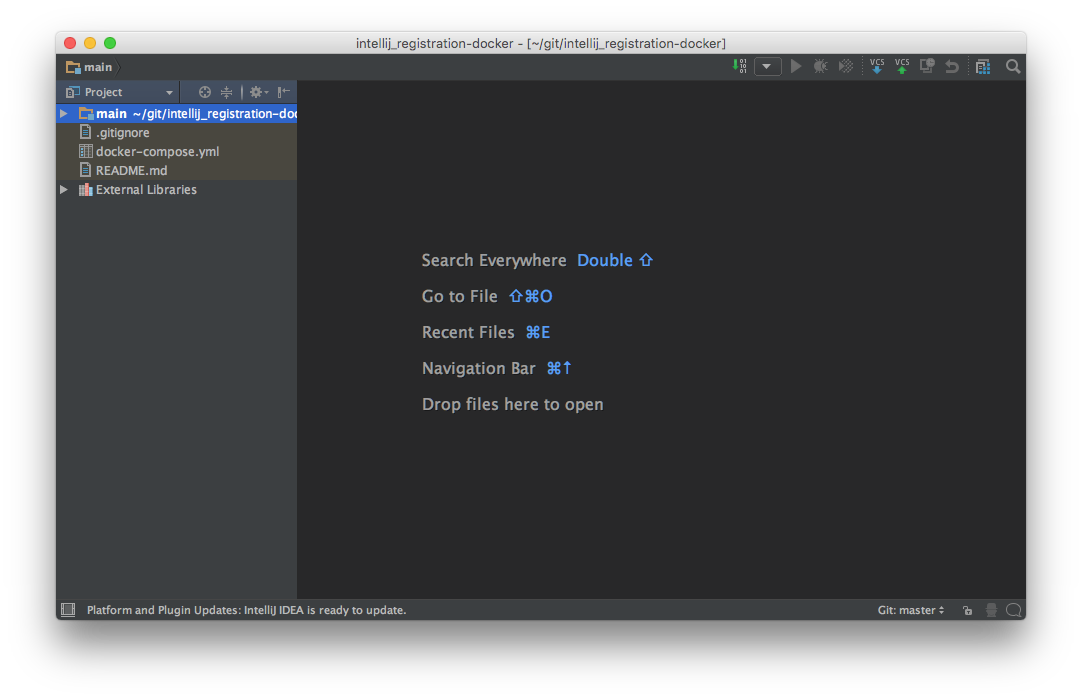Open the Project panel gear settings menu
1082x700 pixels.
[257, 92]
